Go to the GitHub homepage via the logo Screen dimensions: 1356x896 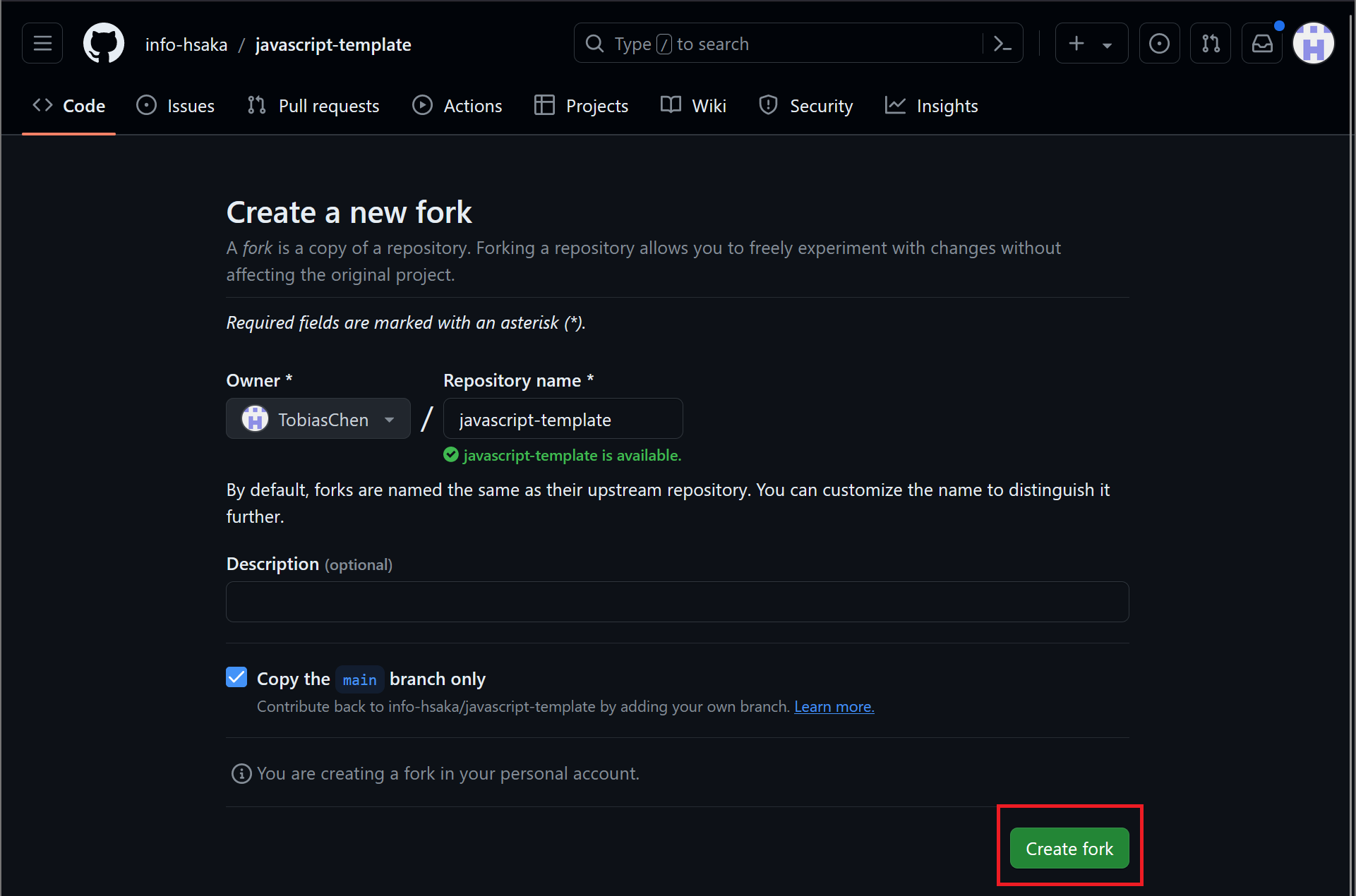pos(104,44)
